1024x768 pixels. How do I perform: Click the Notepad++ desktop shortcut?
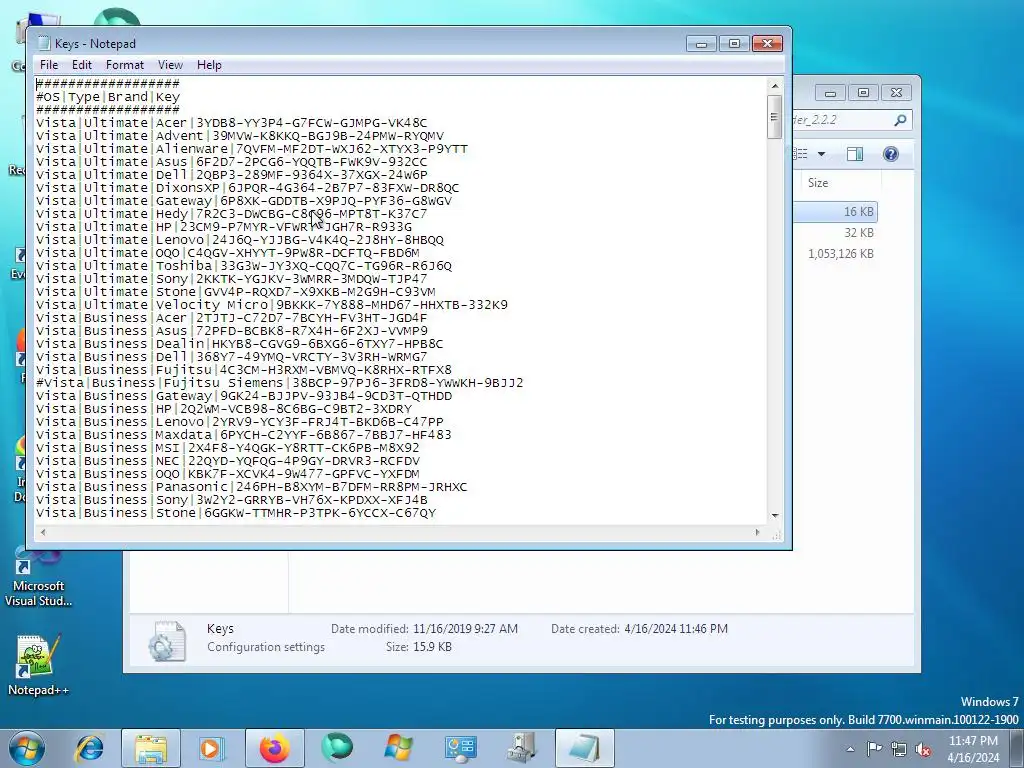pos(38,665)
